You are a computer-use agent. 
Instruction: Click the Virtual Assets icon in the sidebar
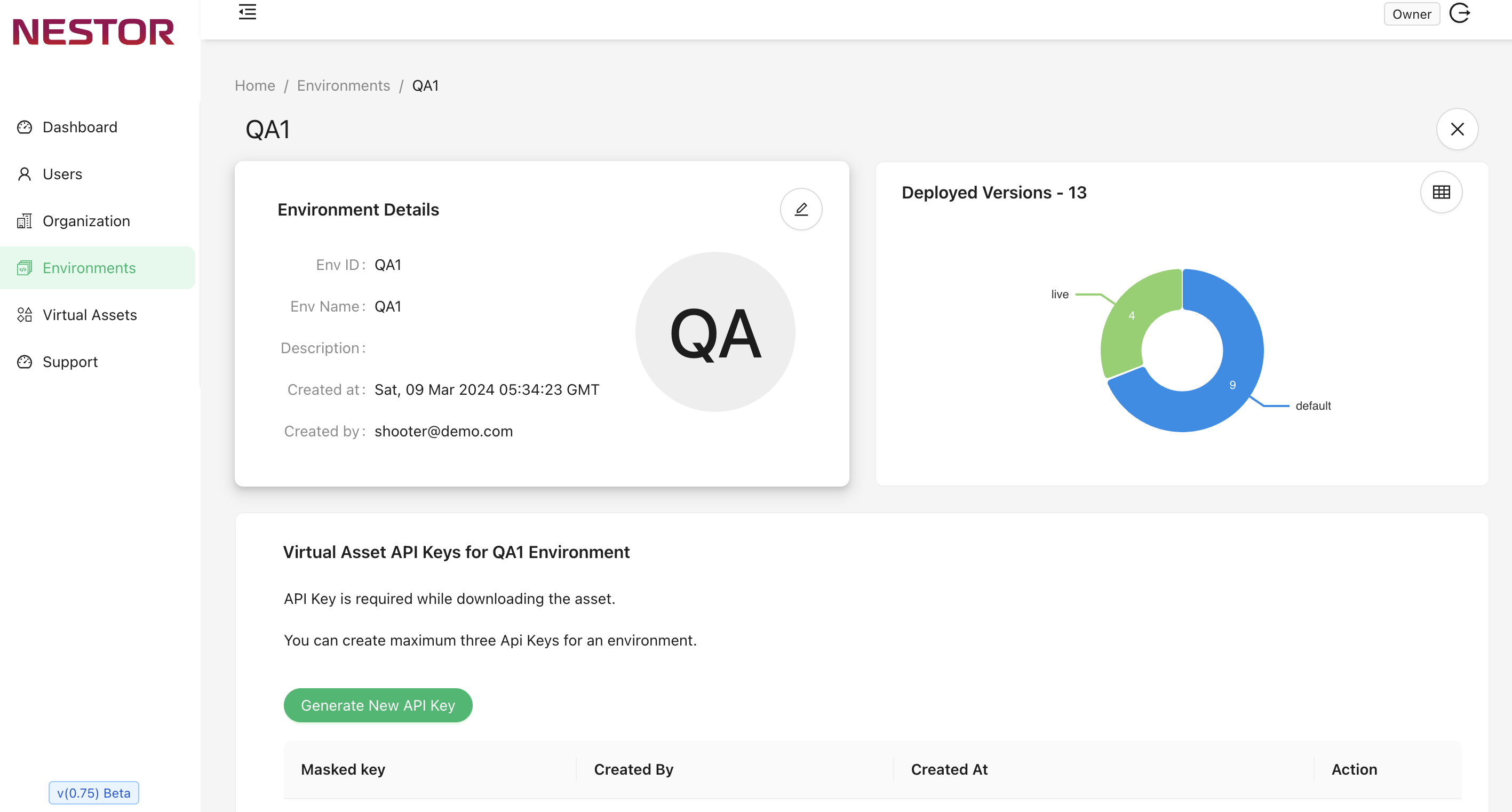pyautogui.click(x=25, y=315)
